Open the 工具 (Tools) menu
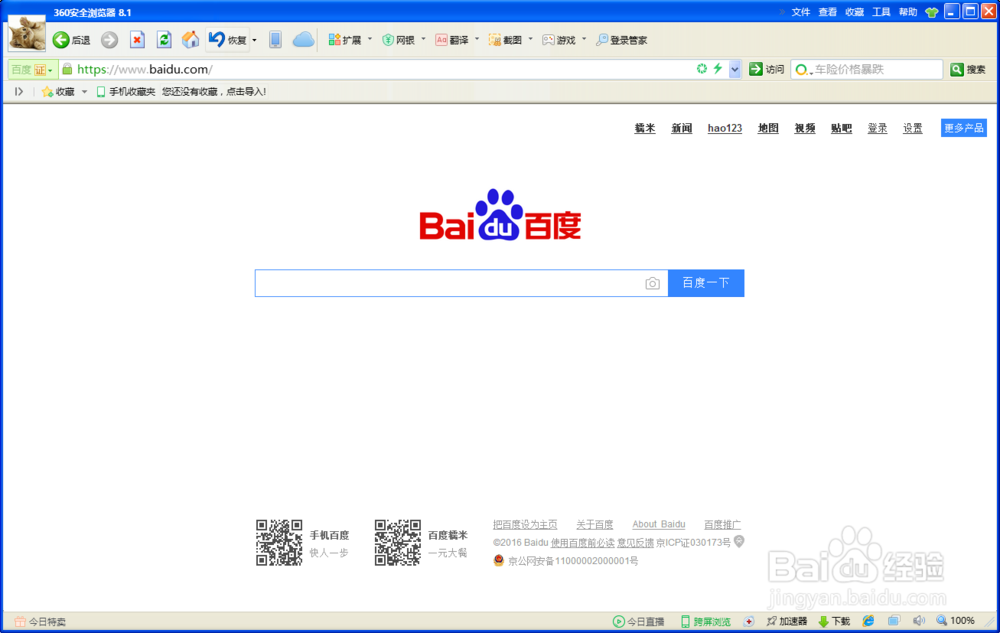The height and width of the screenshot is (633, 1000). pyautogui.click(x=881, y=12)
